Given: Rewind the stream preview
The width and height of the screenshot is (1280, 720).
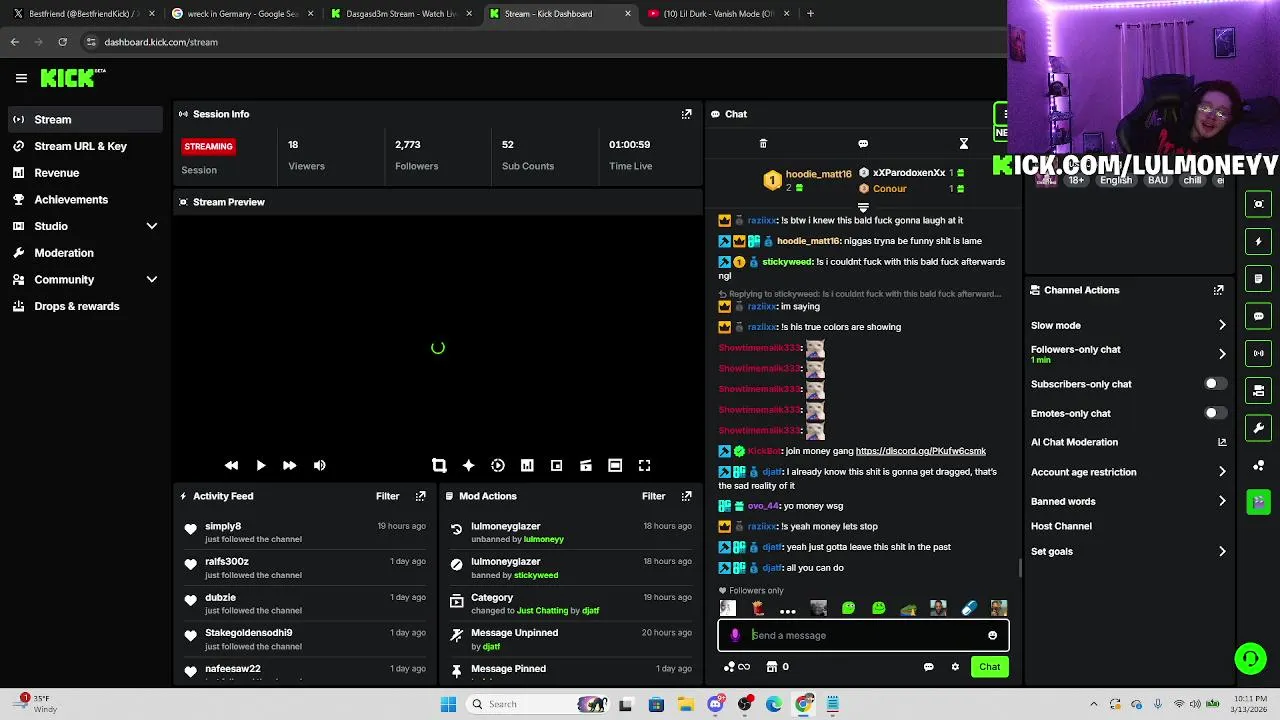Looking at the screenshot, I should [x=231, y=465].
